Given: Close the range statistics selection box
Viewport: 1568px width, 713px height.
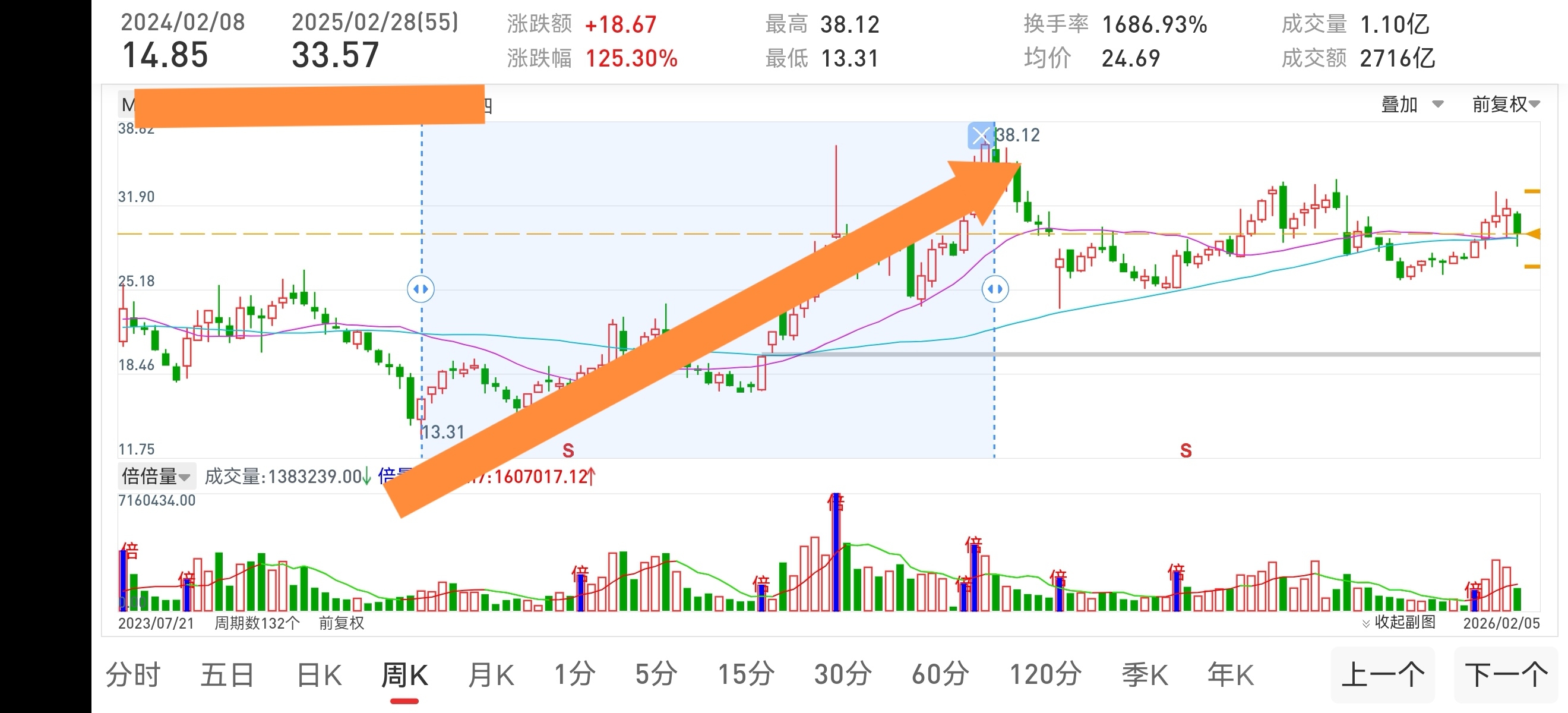Looking at the screenshot, I should click(980, 136).
